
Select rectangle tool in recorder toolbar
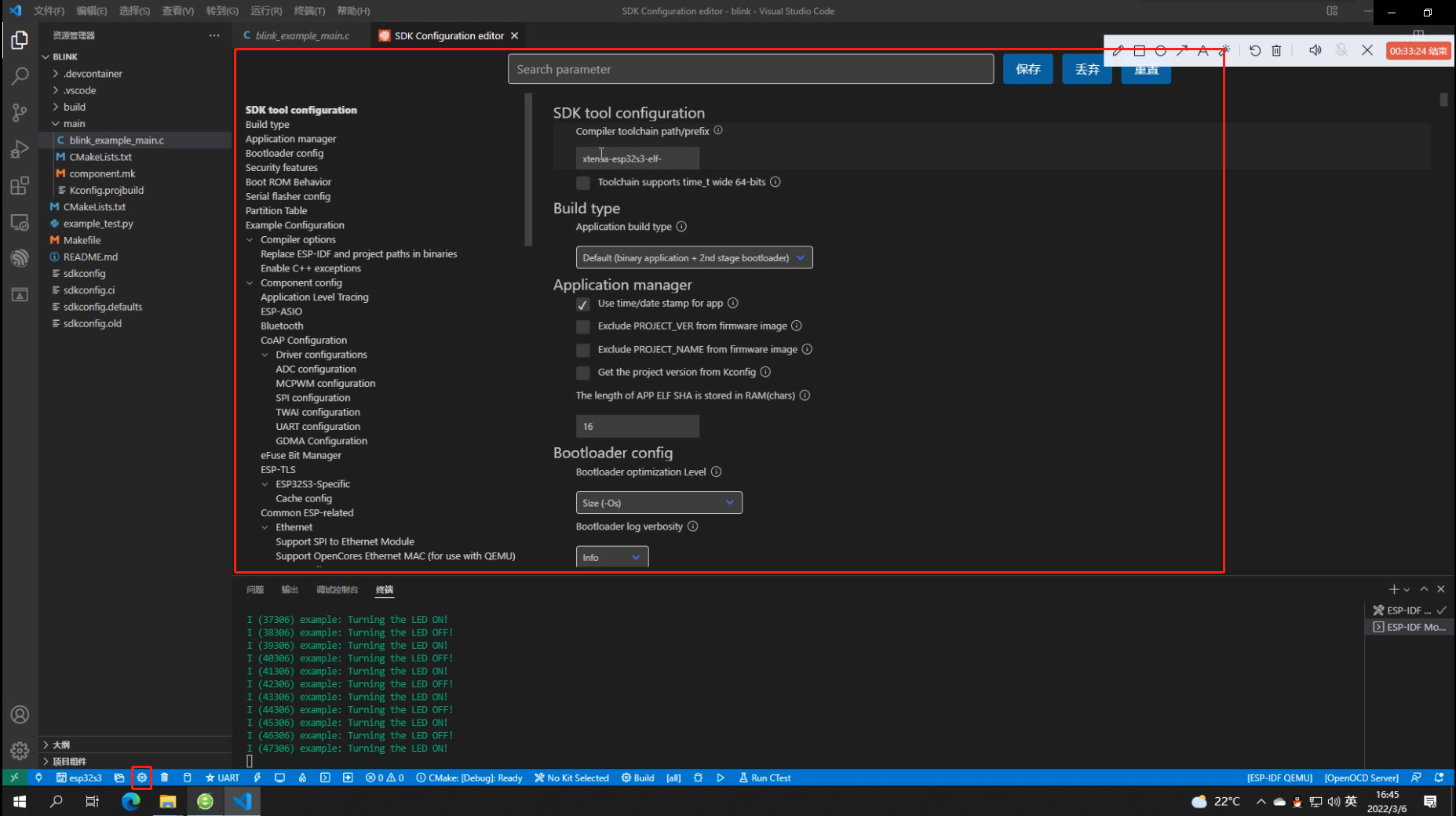[x=1139, y=51]
